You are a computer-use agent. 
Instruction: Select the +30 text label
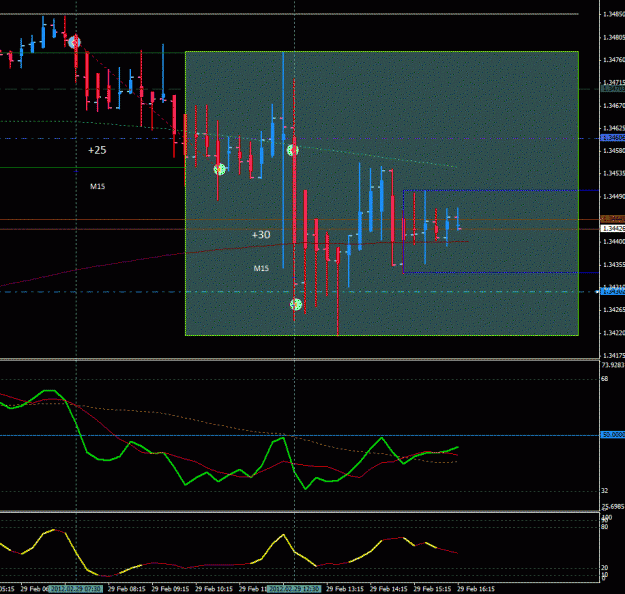pos(261,235)
